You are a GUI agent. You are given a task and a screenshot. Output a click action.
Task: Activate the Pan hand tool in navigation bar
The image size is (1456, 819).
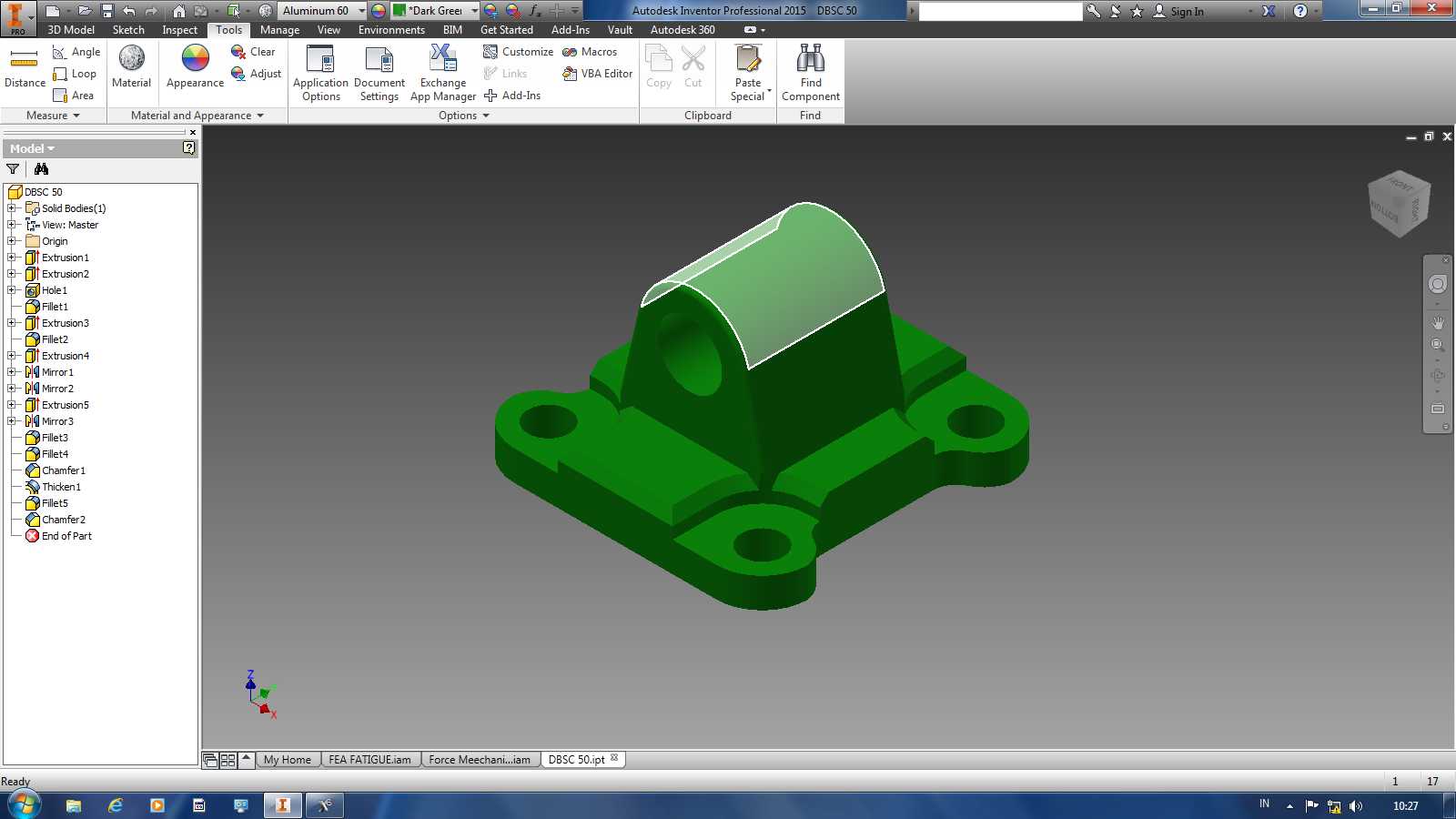pyautogui.click(x=1438, y=323)
